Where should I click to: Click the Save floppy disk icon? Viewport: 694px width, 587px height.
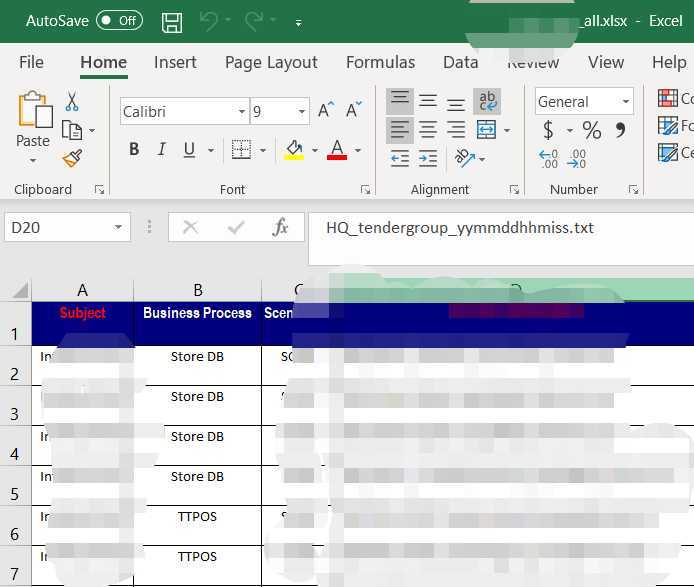[x=172, y=22]
